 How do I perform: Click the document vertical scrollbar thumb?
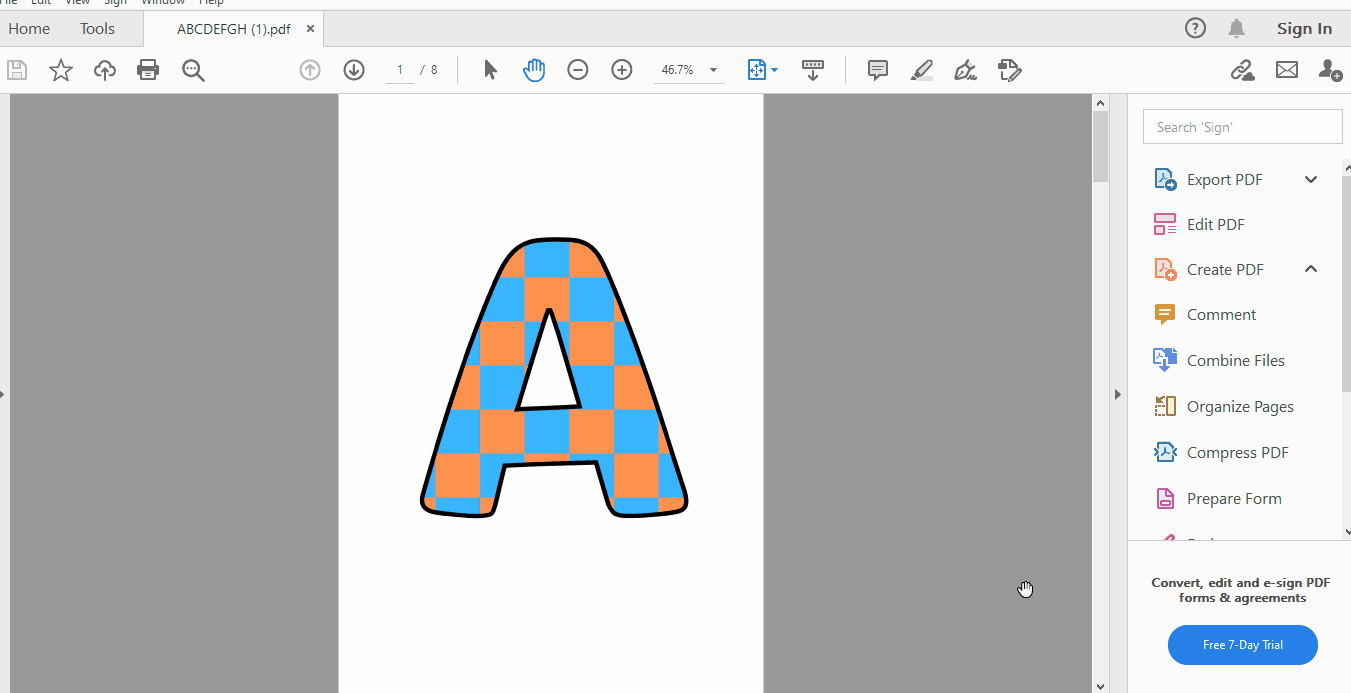click(1100, 147)
